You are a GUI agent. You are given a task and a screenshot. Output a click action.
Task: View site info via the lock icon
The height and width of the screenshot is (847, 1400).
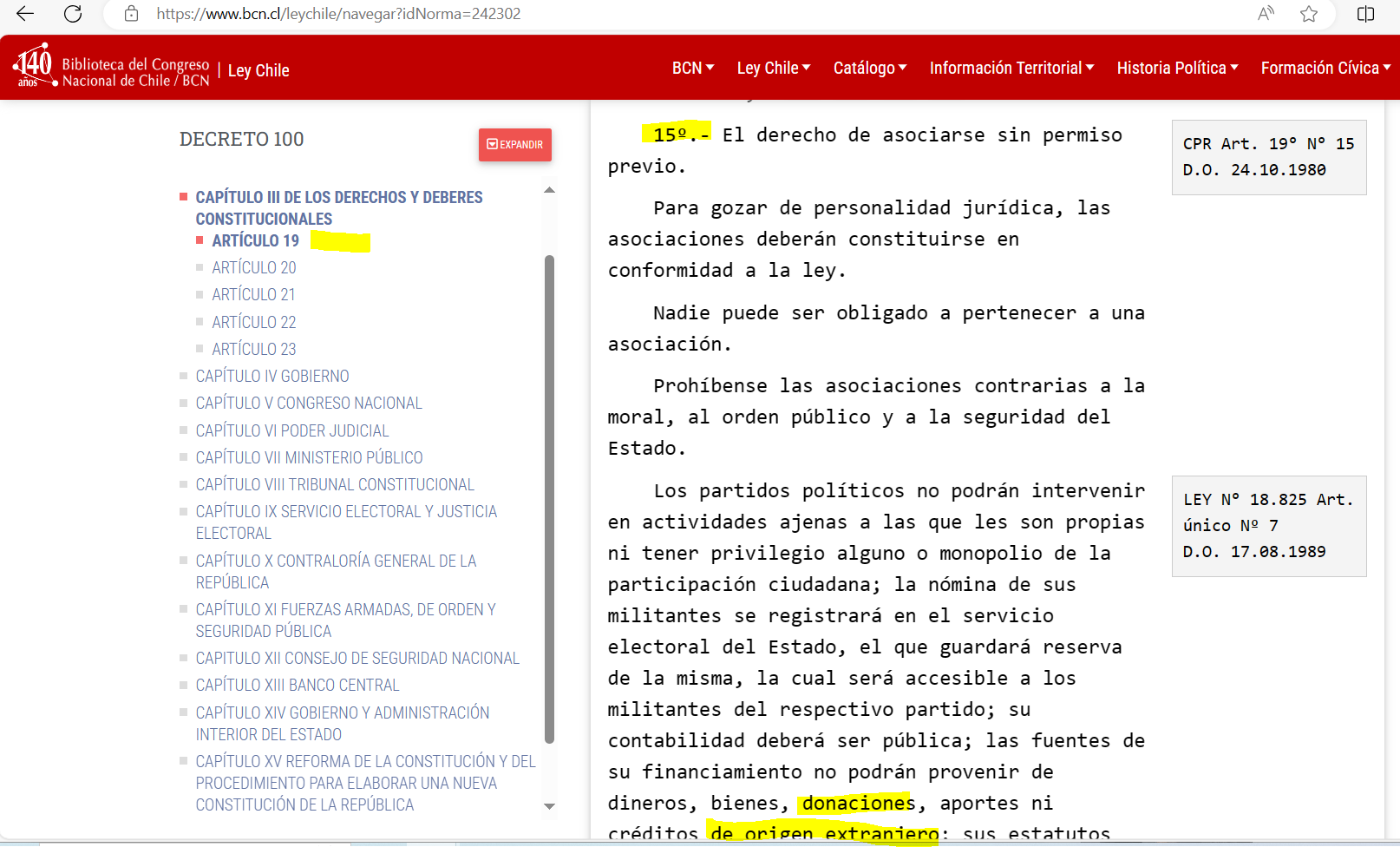(x=131, y=14)
